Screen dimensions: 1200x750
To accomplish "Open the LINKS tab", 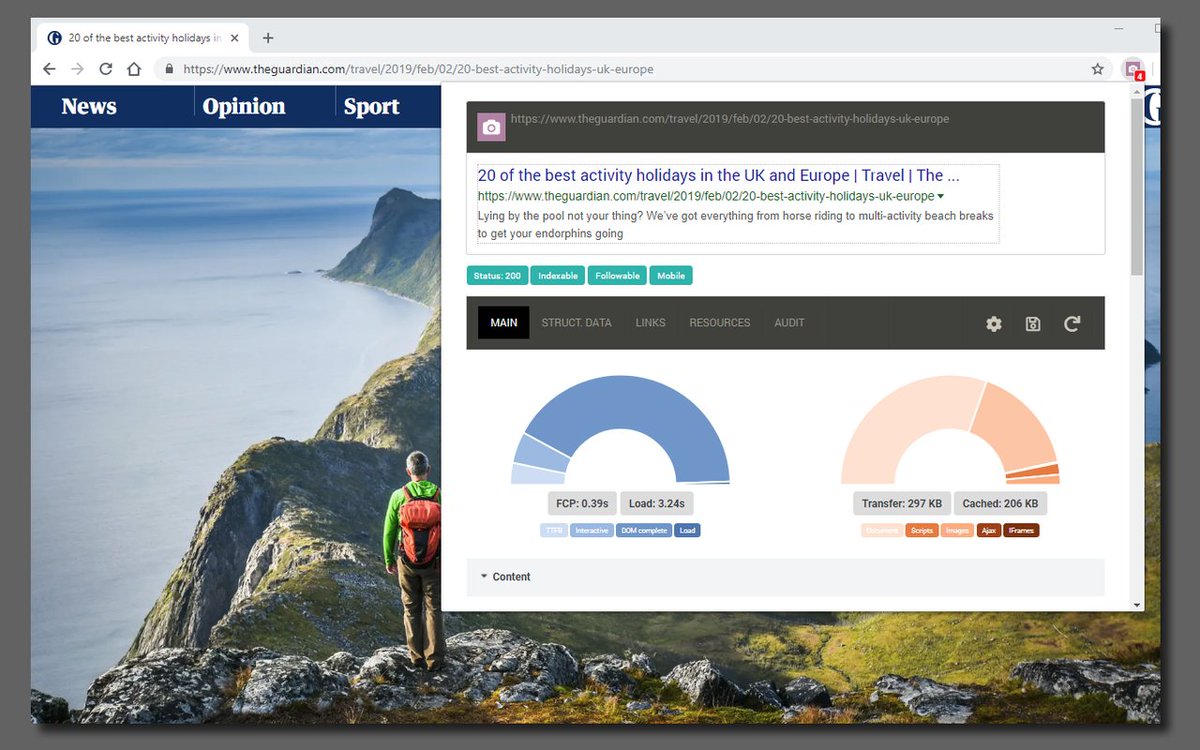I will coord(651,323).
